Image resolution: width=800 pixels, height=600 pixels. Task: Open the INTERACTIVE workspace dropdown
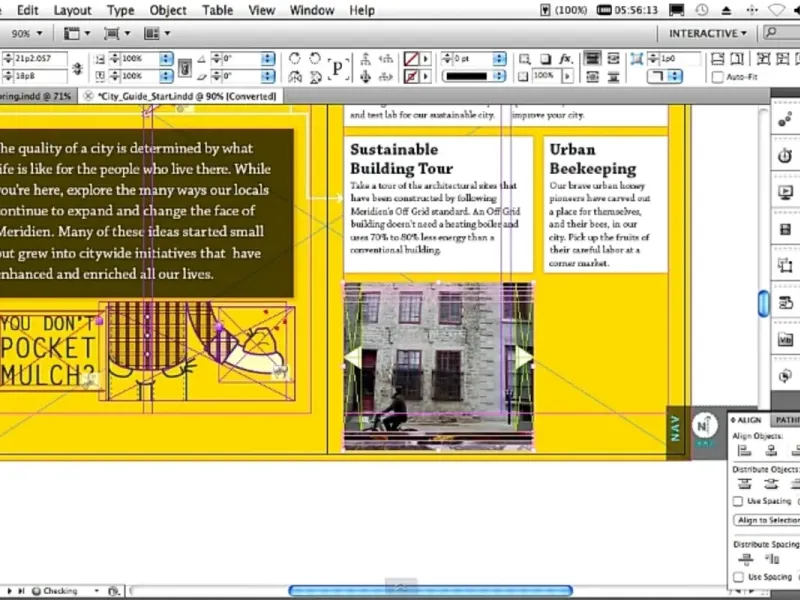pyautogui.click(x=707, y=33)
